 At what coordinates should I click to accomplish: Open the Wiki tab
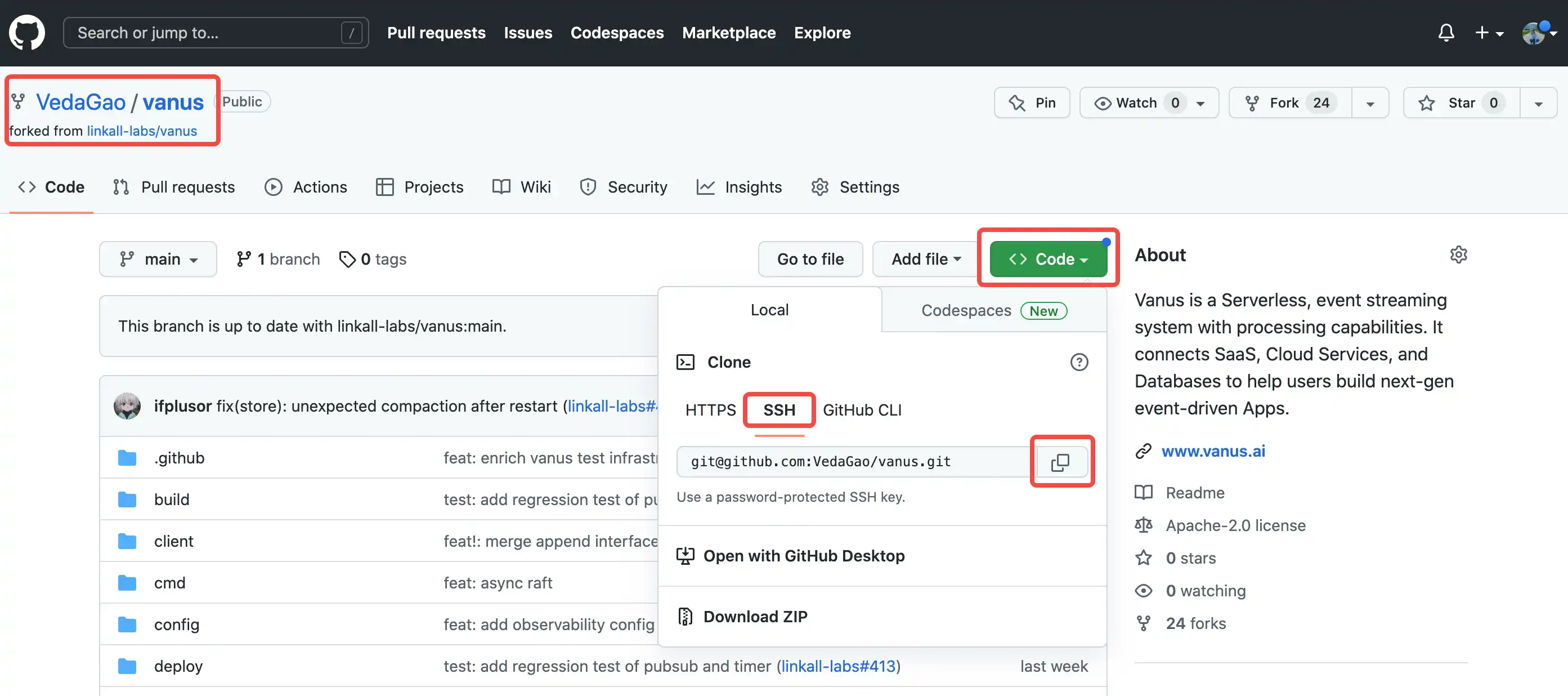pyautogui.click(x=522, y=187)
